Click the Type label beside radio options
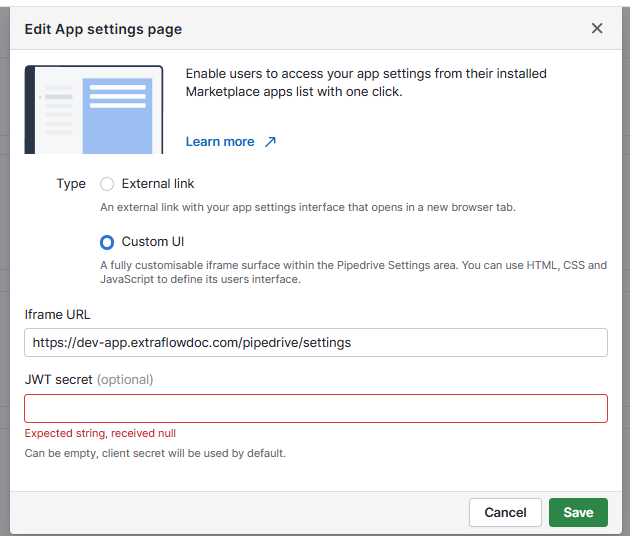This screenshot has height=536, width=630. tap(71, 184)
